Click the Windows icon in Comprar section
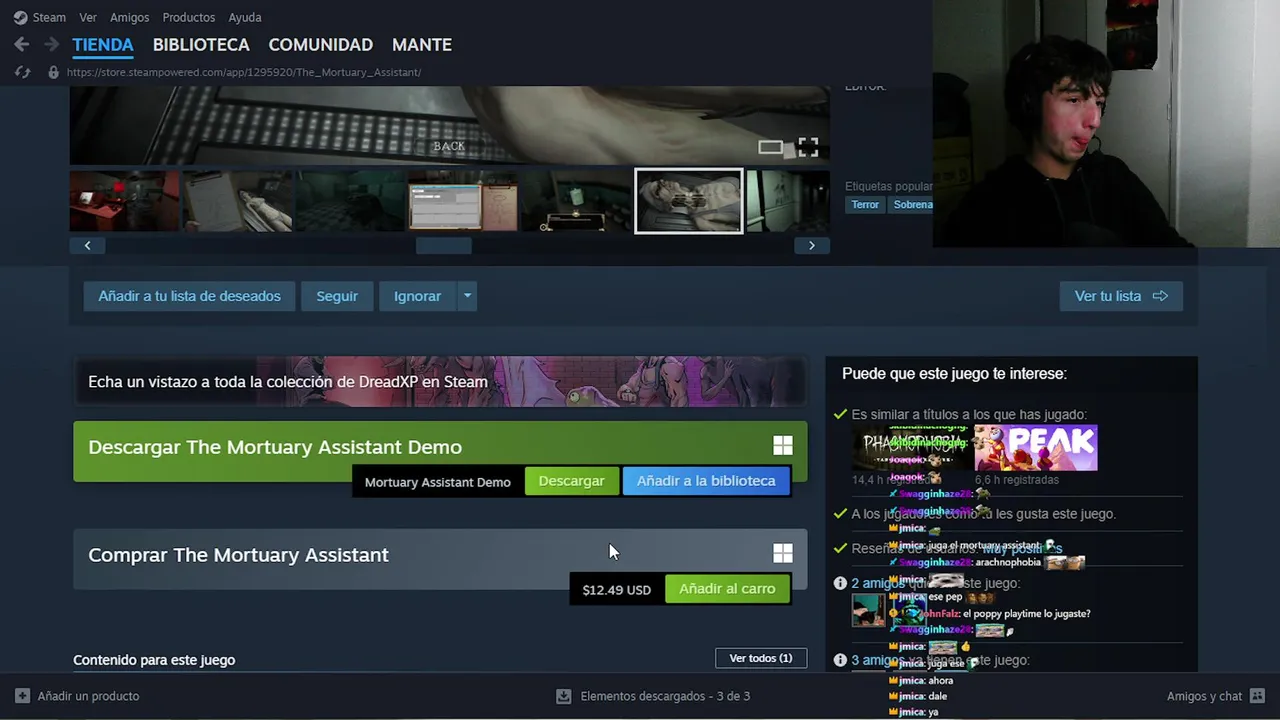The width and height of the screenshot is (1280, 720). [x=783, y=553]
